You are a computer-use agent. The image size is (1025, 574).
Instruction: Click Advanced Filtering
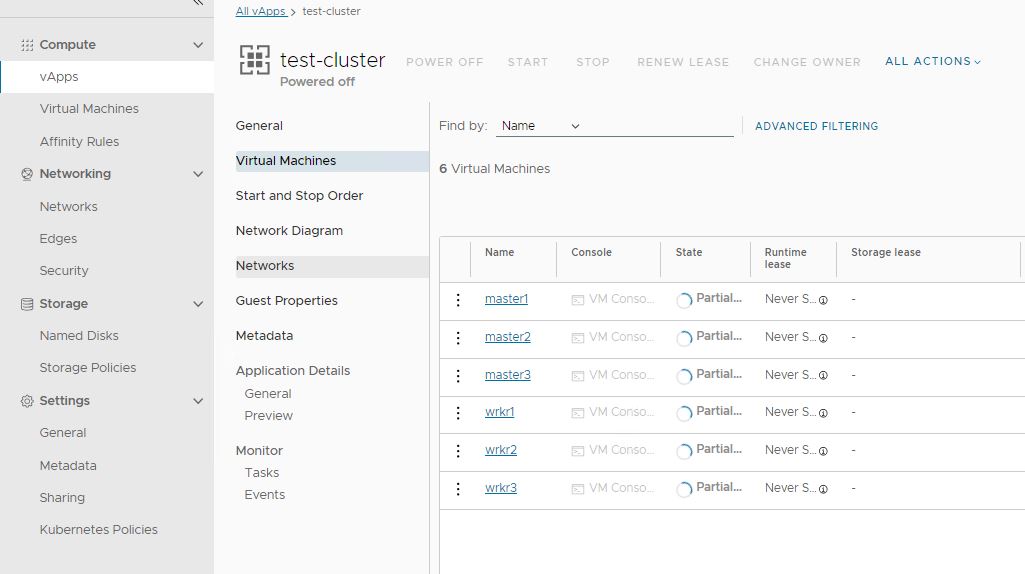[816, 126]
